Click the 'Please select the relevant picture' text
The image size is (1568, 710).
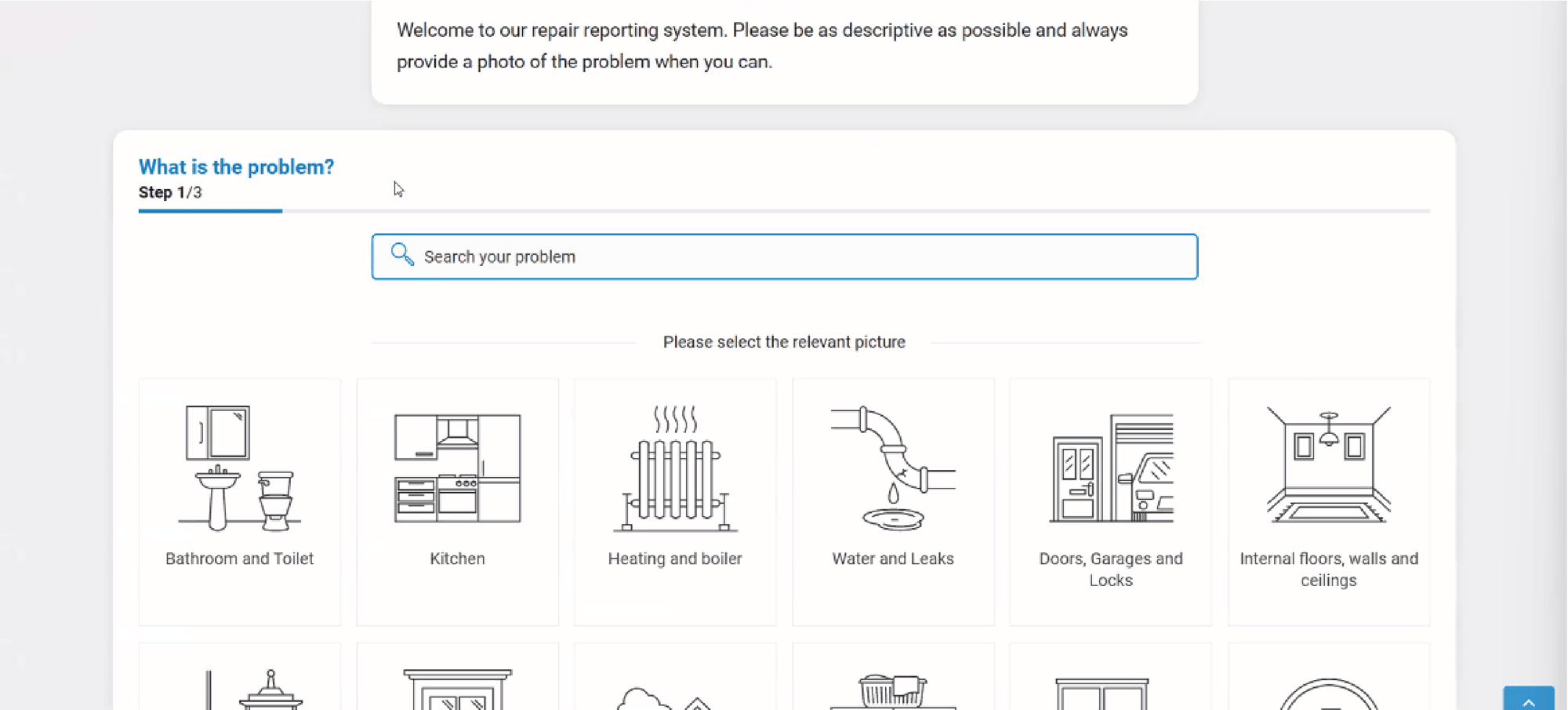(x=784, y=342)
